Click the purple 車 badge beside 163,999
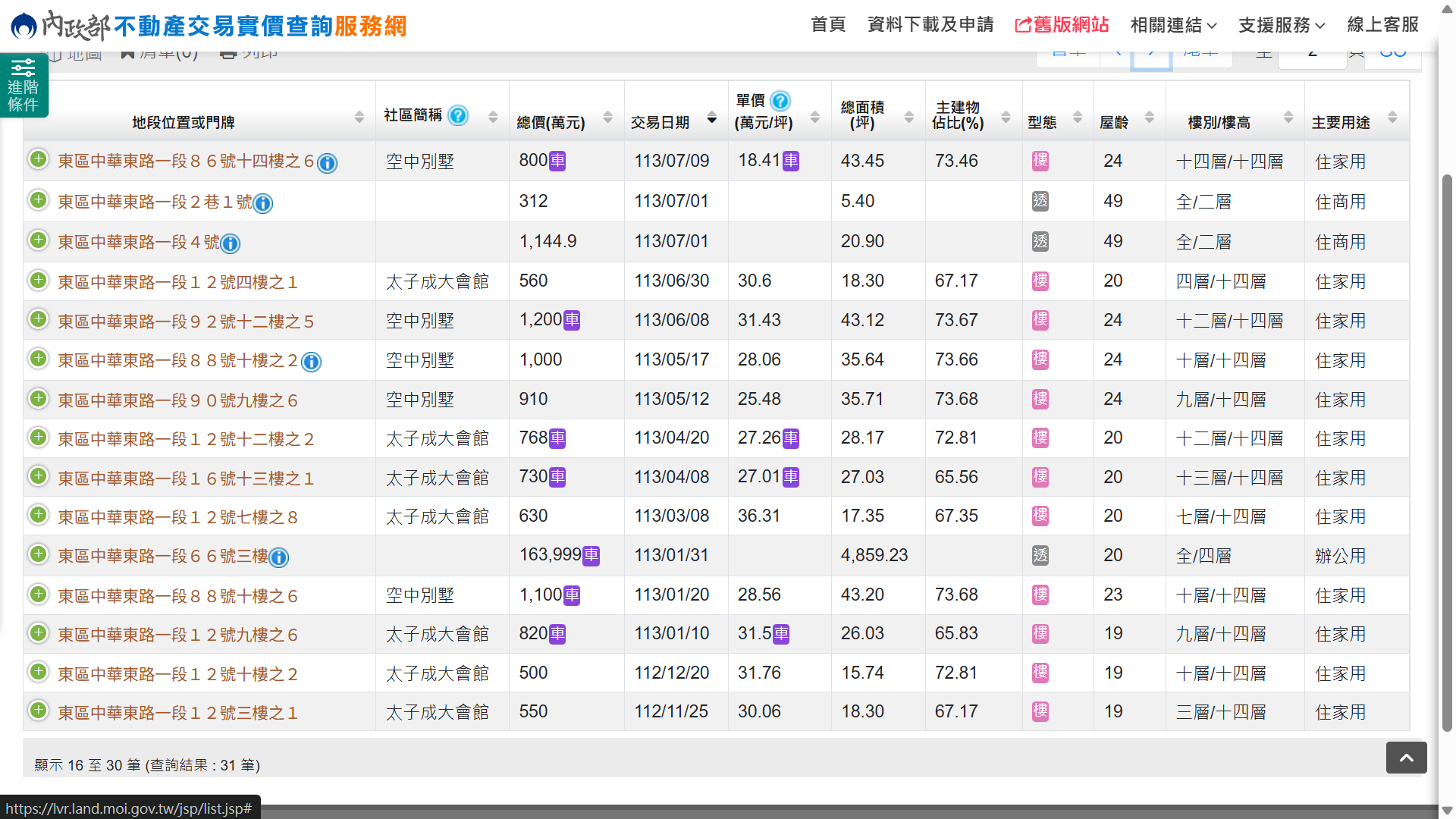1456x819 pixels. (x=591, y=556)
